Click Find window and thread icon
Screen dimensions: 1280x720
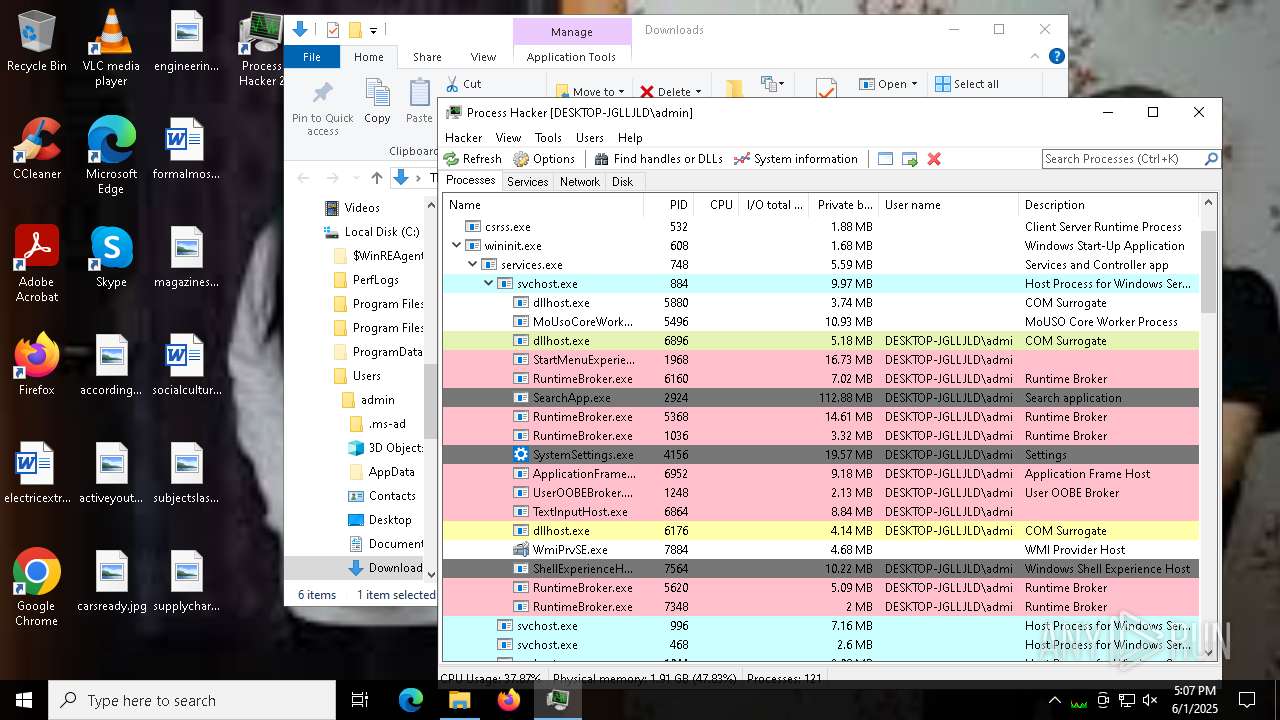pyautogui.click(x=910, y=159)
